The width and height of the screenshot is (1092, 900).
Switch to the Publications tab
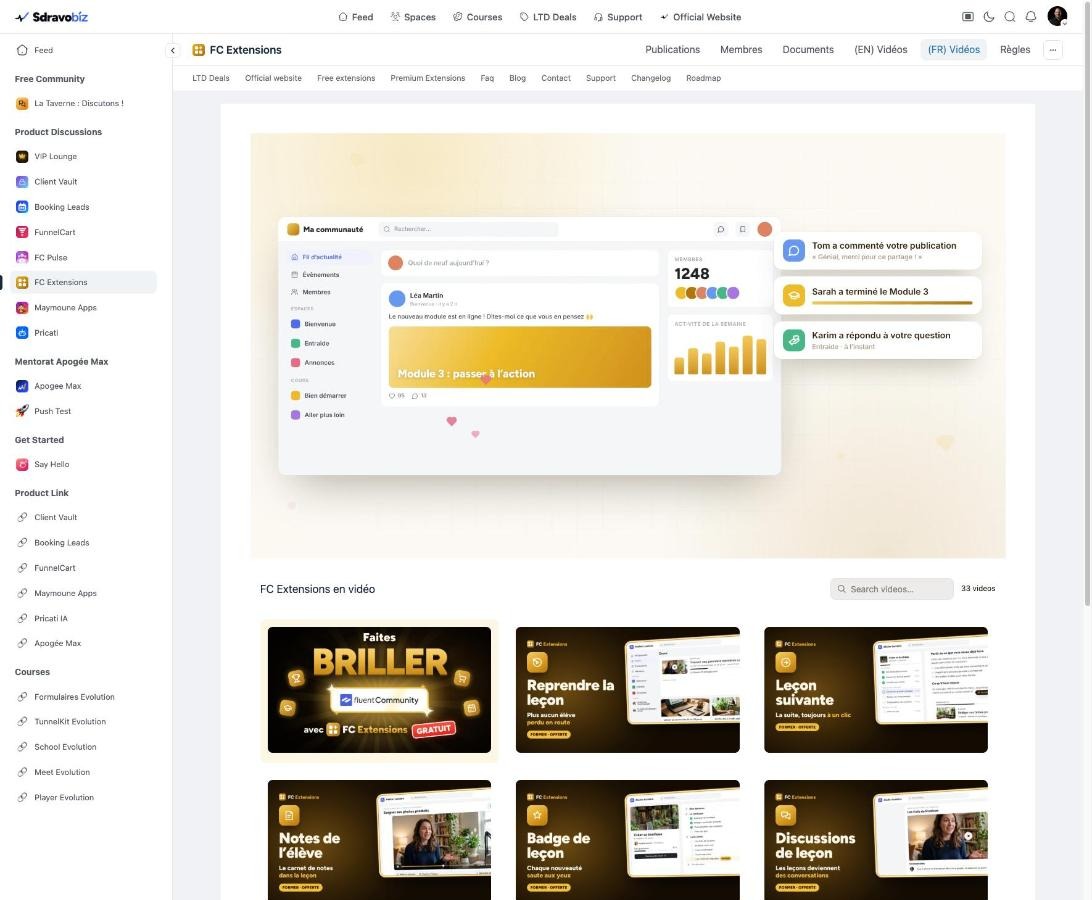coord(672,49)
